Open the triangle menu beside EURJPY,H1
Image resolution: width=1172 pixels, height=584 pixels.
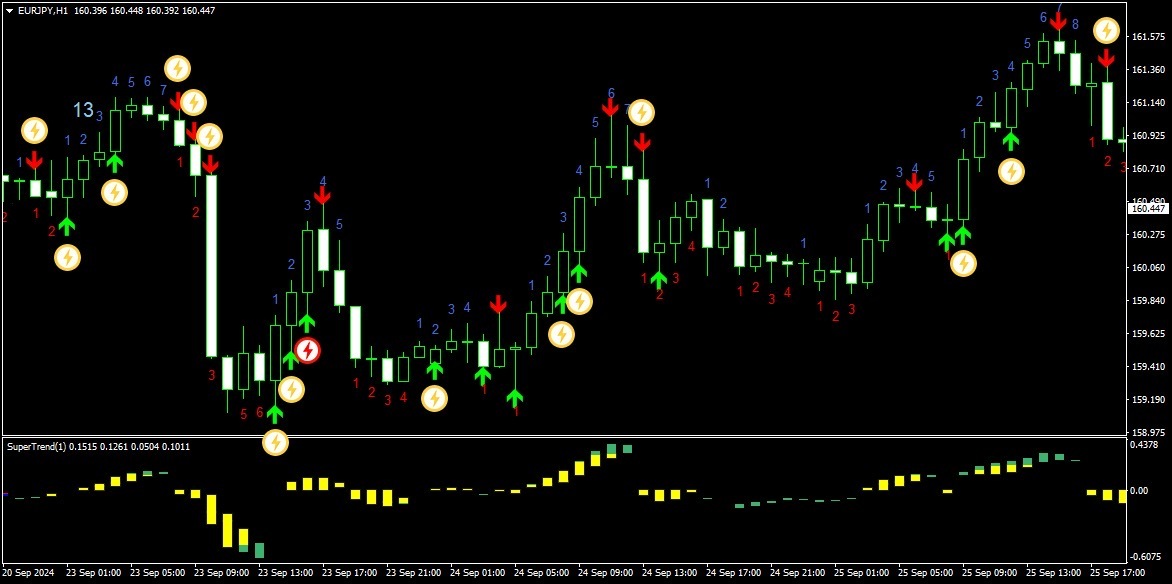click(10, 11)
